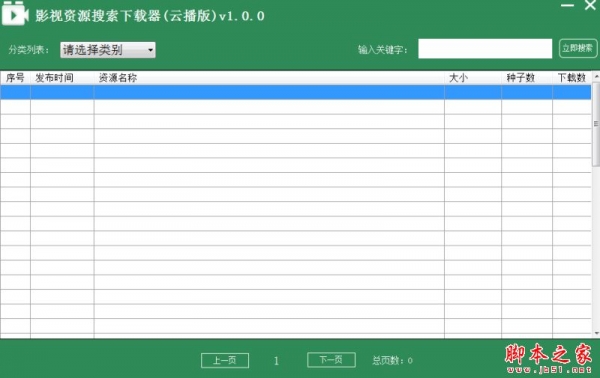Click the vertical scrollbar thumb
This screenshot has width=600, height=378.
596,124
